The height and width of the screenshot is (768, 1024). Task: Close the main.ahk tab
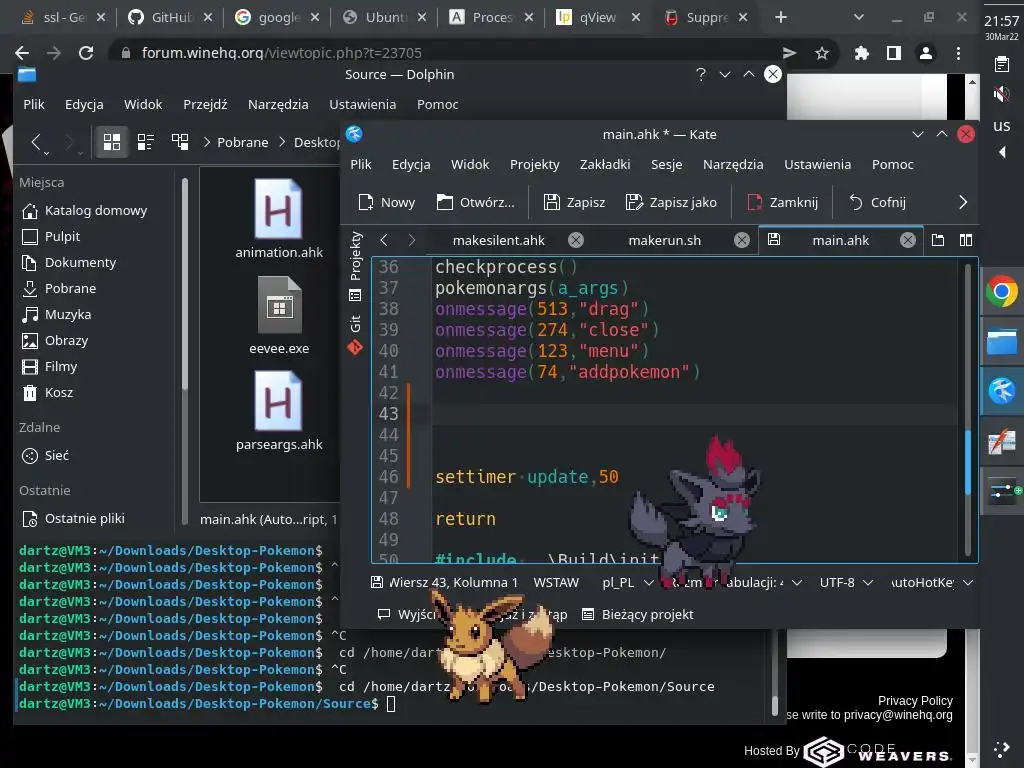(908, 240)
